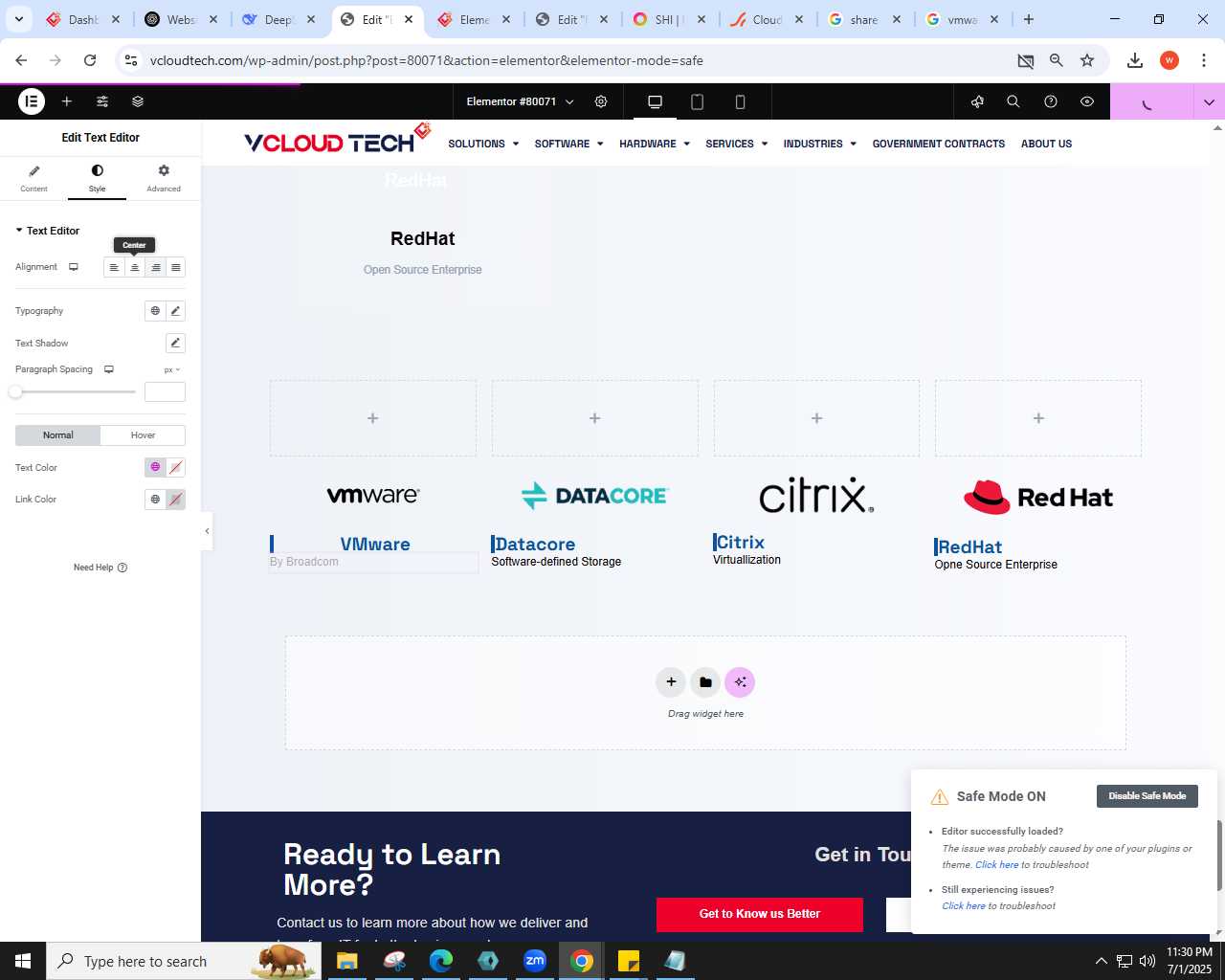
Task: Align text center
Action: tap(135, 267)
